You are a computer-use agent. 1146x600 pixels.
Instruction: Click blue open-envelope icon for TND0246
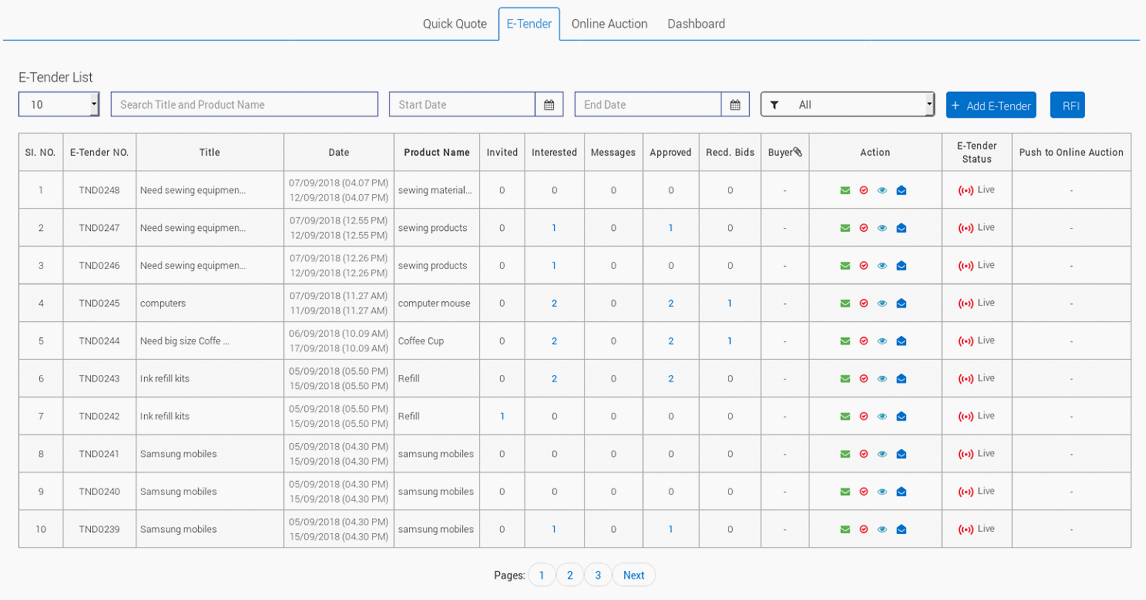pyautogui.click(x=901, y=265)
